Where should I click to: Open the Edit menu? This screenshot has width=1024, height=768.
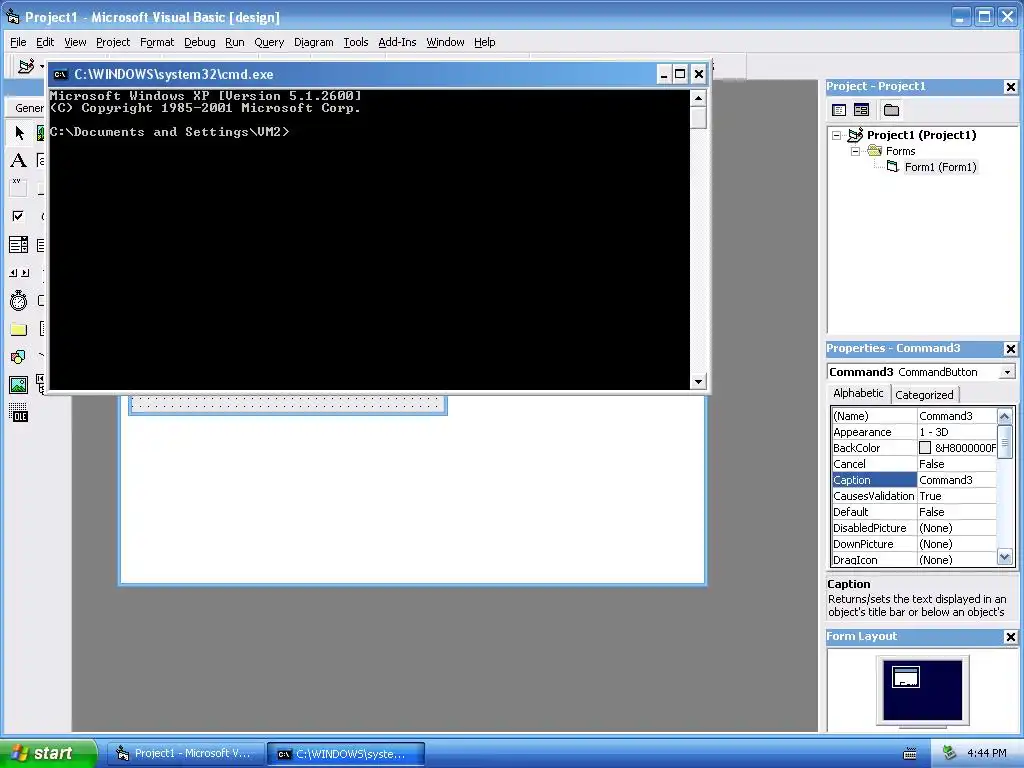(x=45, y=42)
